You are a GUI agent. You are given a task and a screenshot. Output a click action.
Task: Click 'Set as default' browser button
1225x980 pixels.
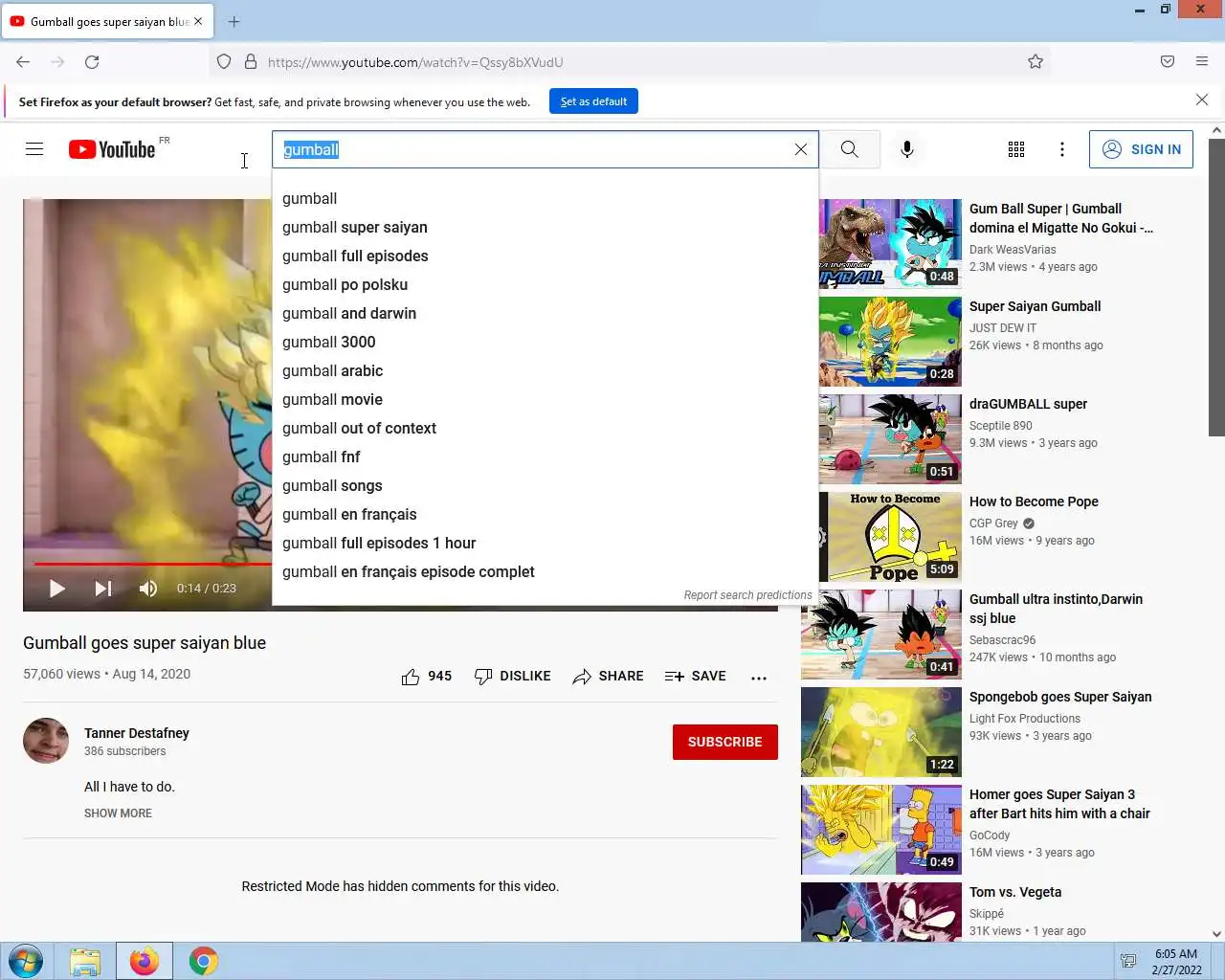coord(593,101)
